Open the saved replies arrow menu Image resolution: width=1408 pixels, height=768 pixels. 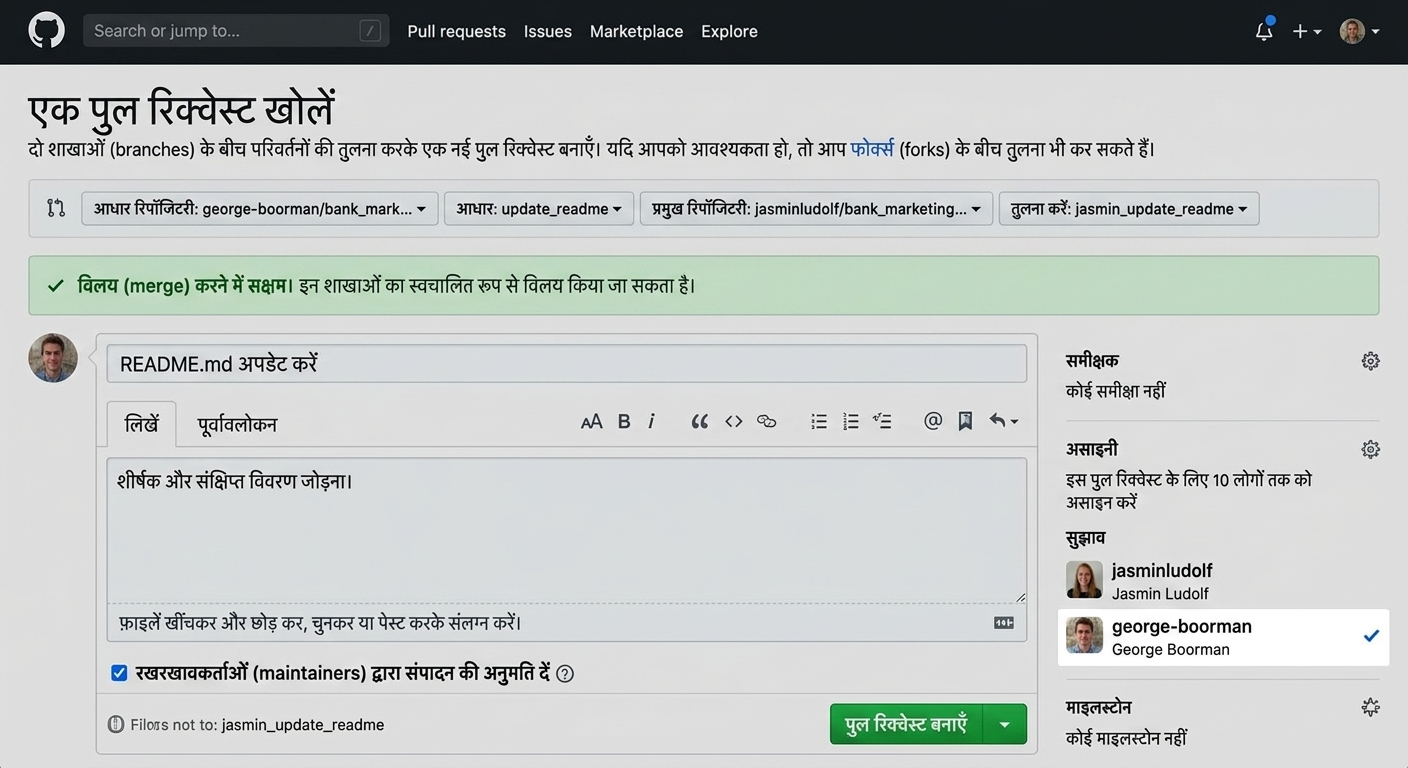[1003, 421]
